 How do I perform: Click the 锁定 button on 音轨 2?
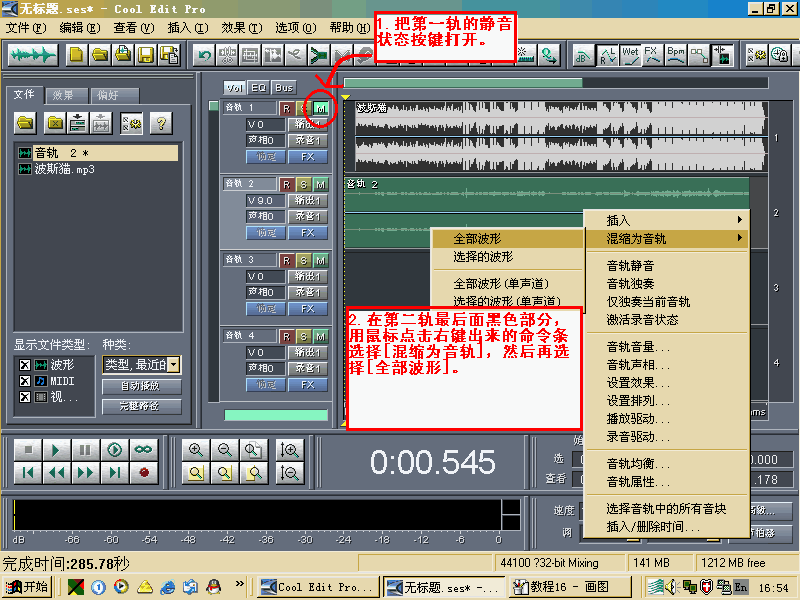(x=265, y=233)
